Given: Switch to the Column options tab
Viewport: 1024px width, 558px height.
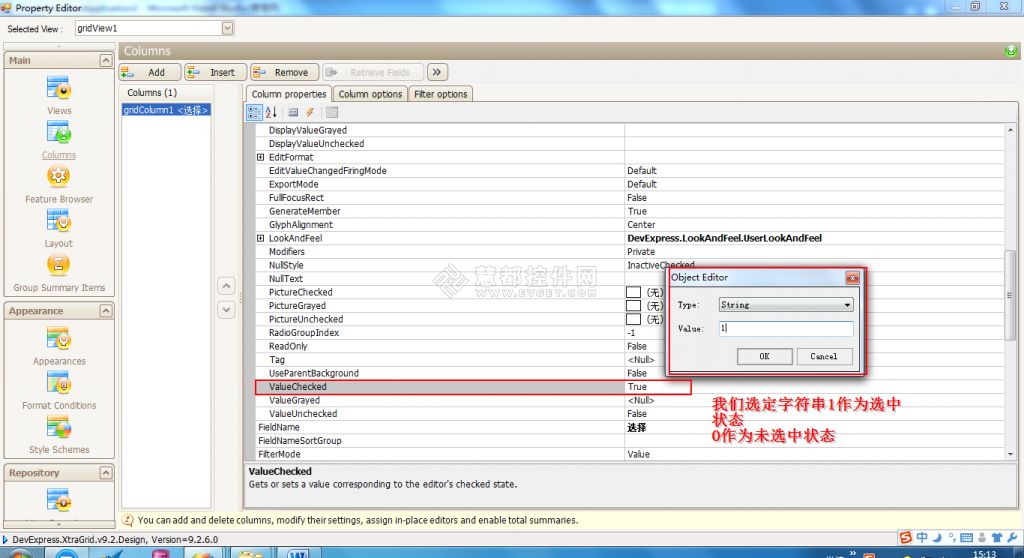Looking at the screenshot, I should (370, 94).
